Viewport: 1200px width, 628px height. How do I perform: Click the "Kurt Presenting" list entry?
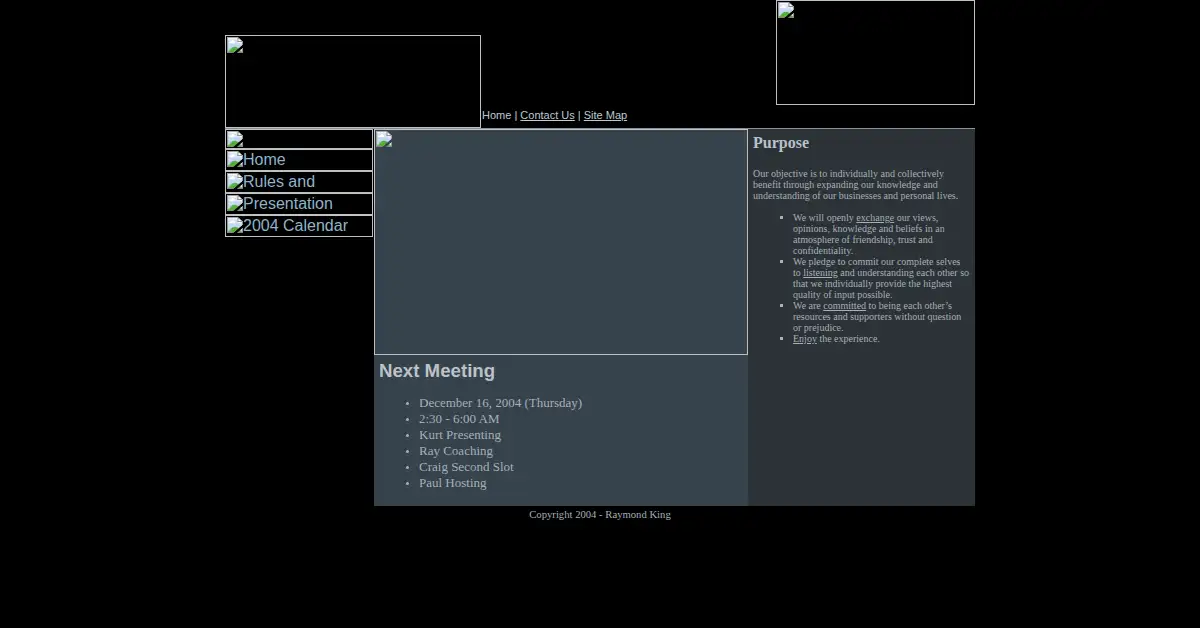coord(460,435)
